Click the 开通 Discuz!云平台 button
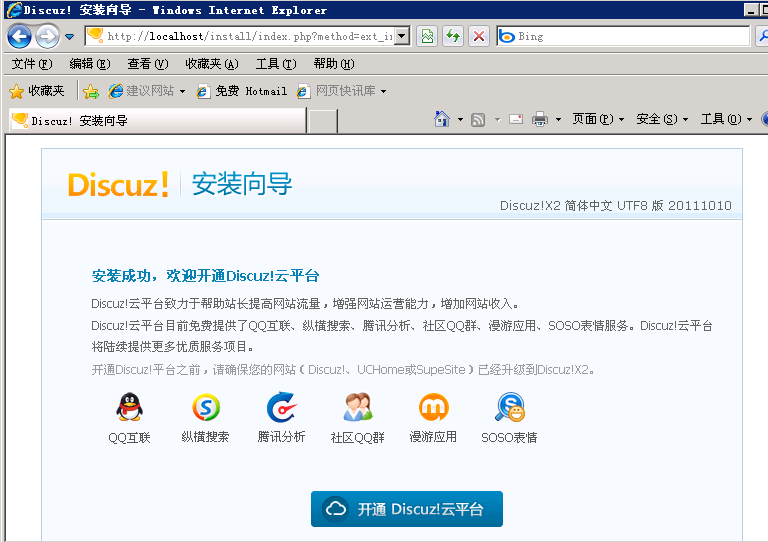The image size is (768, 542). [x=407, y=509]
